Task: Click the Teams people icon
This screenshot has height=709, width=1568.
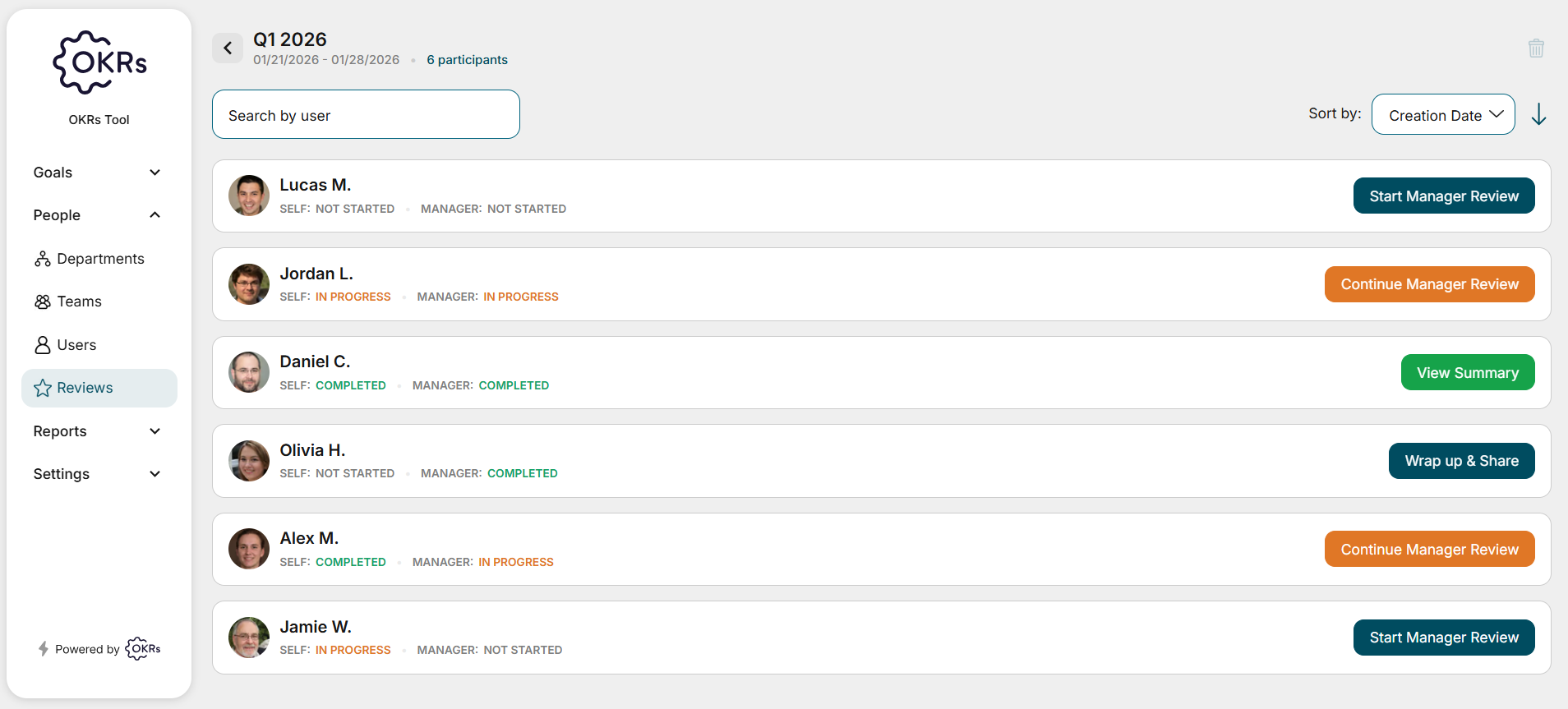Action: [43, 302]
